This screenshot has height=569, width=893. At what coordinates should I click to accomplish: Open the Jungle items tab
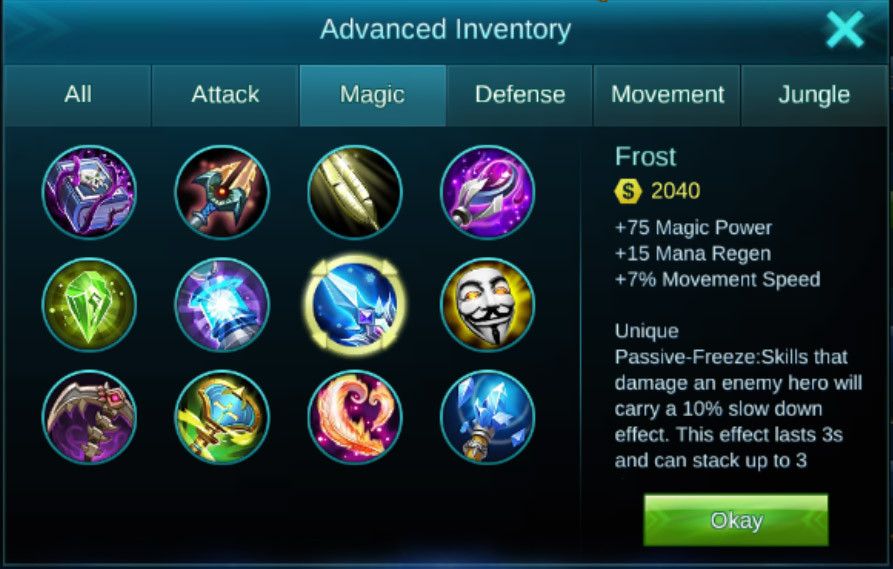(814, 95)
